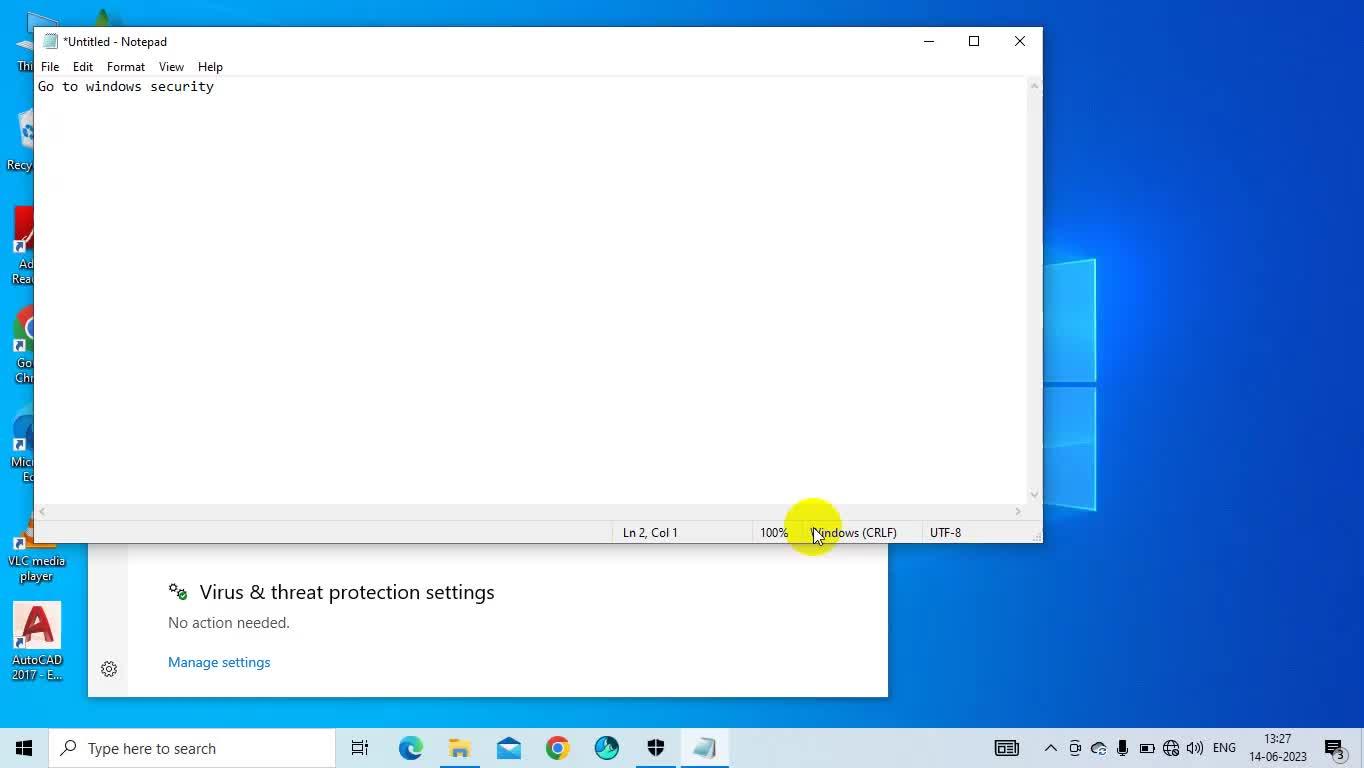
Task: Open the Format menu in Notepad
Action: pos(126,67)
